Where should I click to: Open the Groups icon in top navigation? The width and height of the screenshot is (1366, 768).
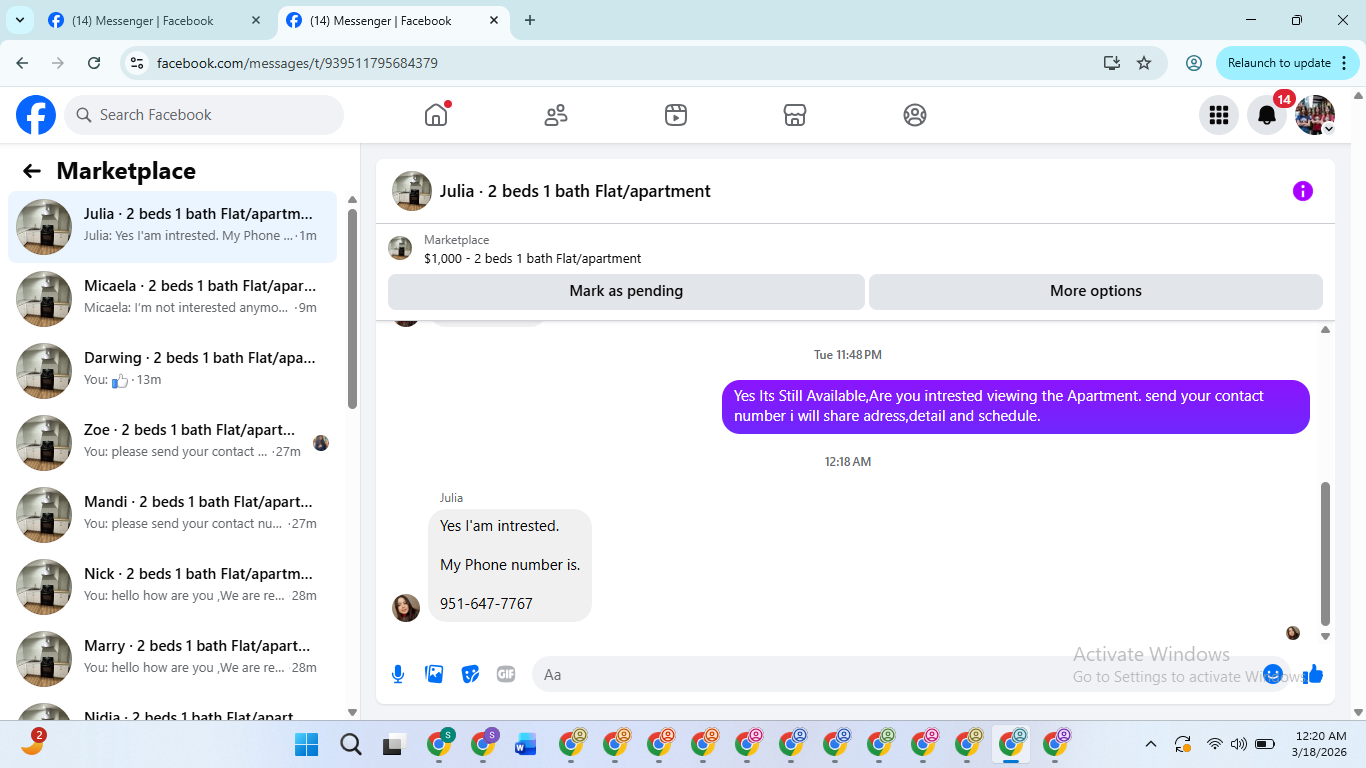click(x=915, y=115)
